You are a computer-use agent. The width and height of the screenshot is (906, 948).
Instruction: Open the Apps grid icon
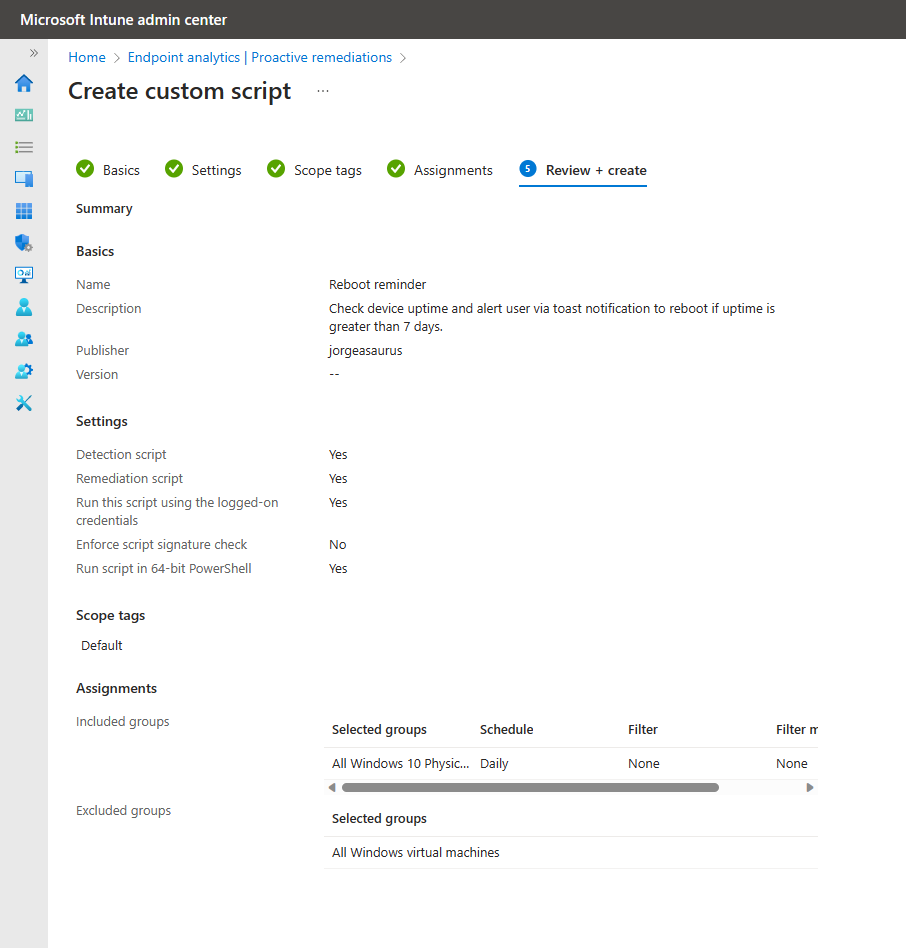coord(24,211)
